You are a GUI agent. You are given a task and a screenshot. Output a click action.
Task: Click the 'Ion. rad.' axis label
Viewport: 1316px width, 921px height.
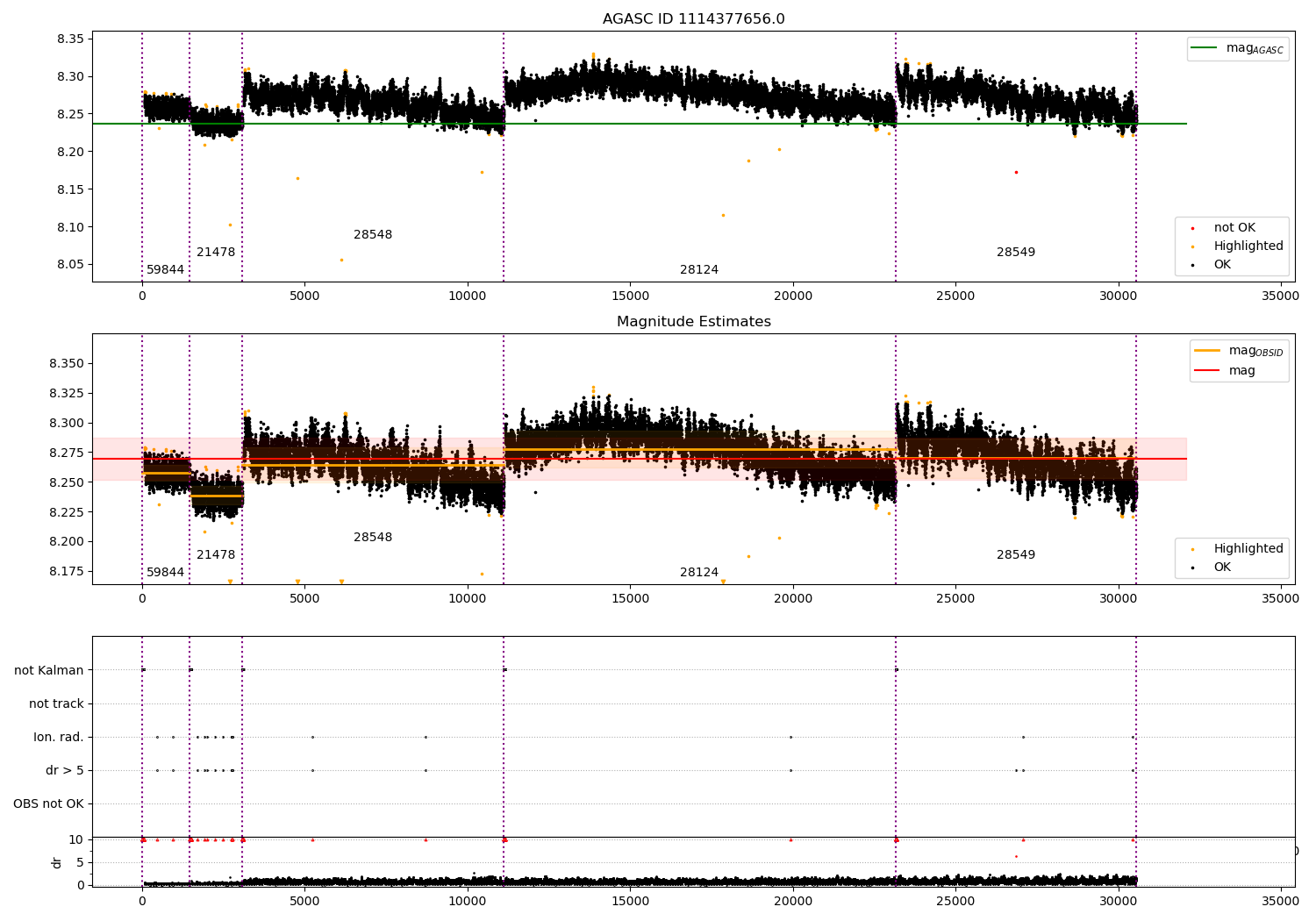tap(59, 738)
